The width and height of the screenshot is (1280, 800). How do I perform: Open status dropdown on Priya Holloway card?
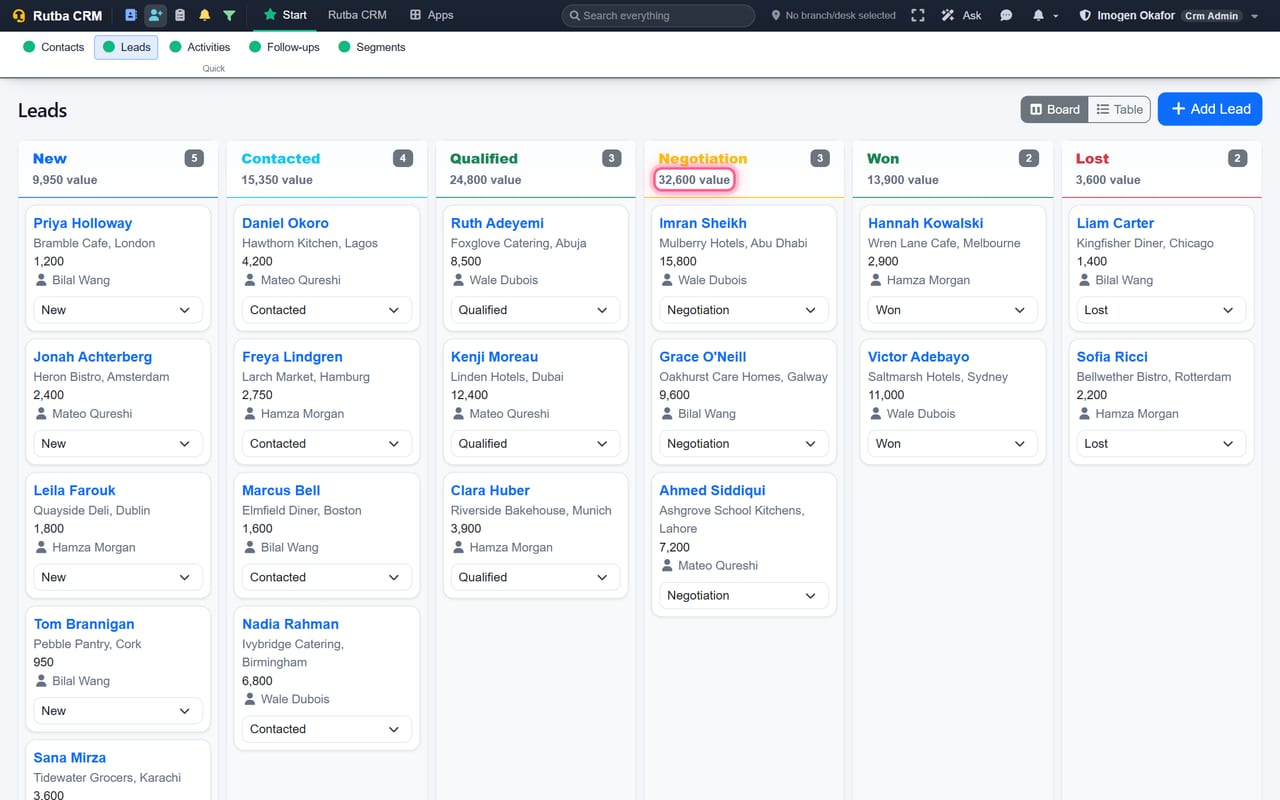point(118,310)
